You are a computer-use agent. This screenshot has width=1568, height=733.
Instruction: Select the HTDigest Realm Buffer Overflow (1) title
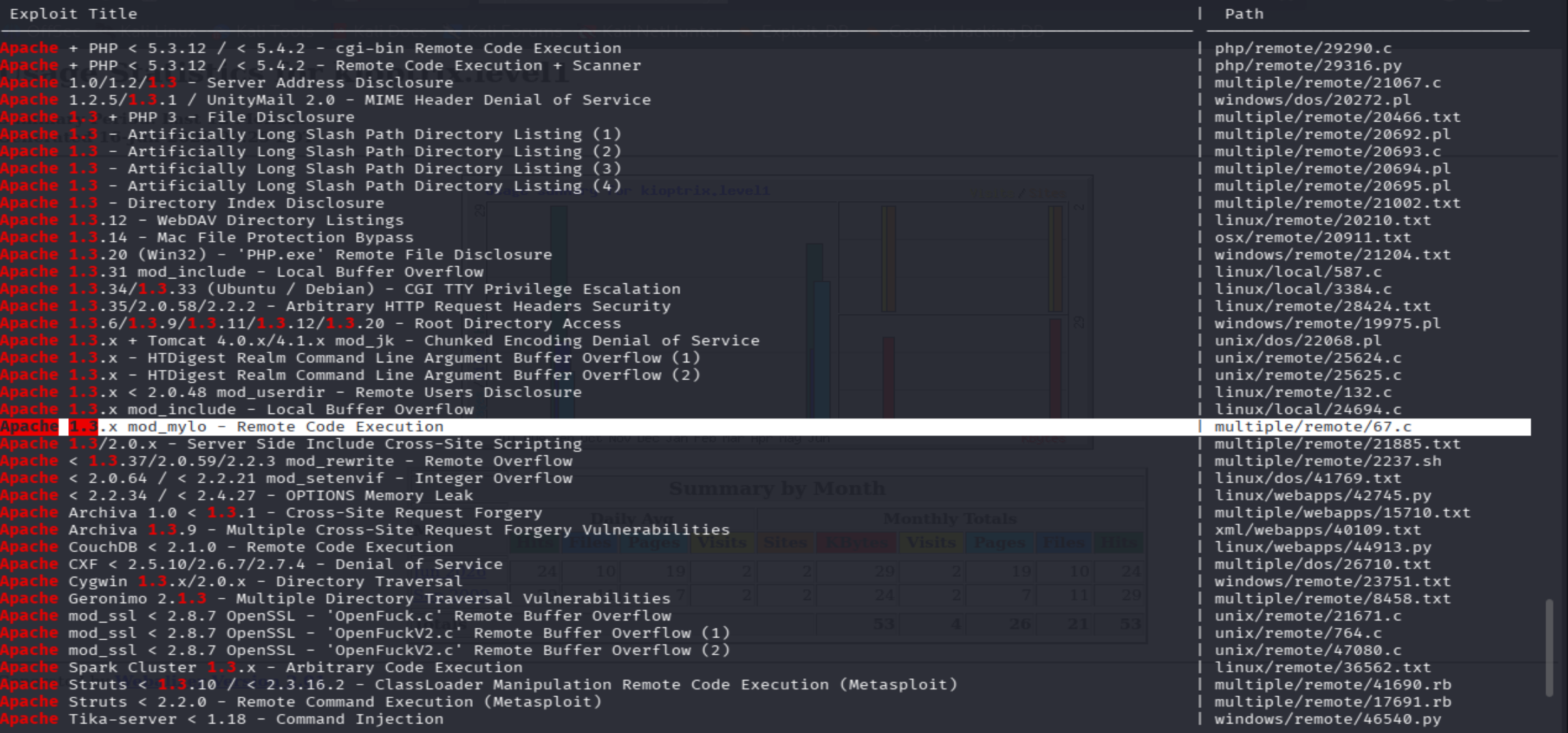(350, 358)
